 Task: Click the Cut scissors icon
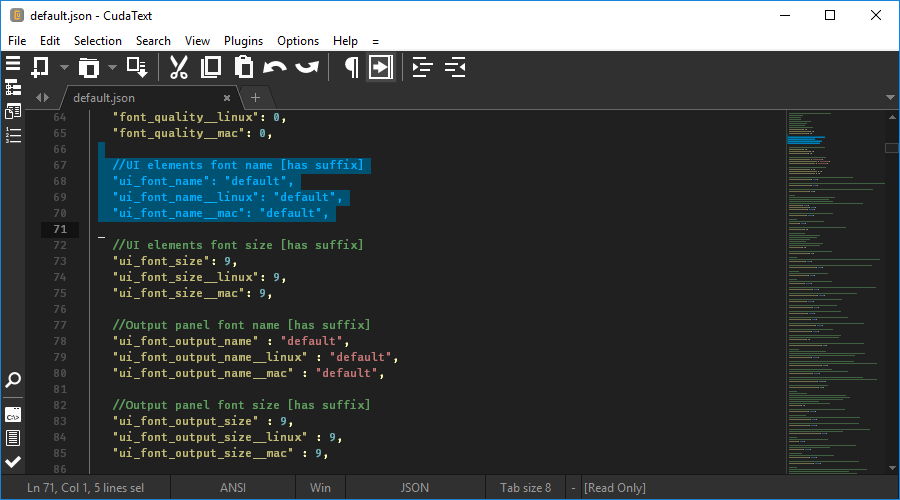(179, 67)
